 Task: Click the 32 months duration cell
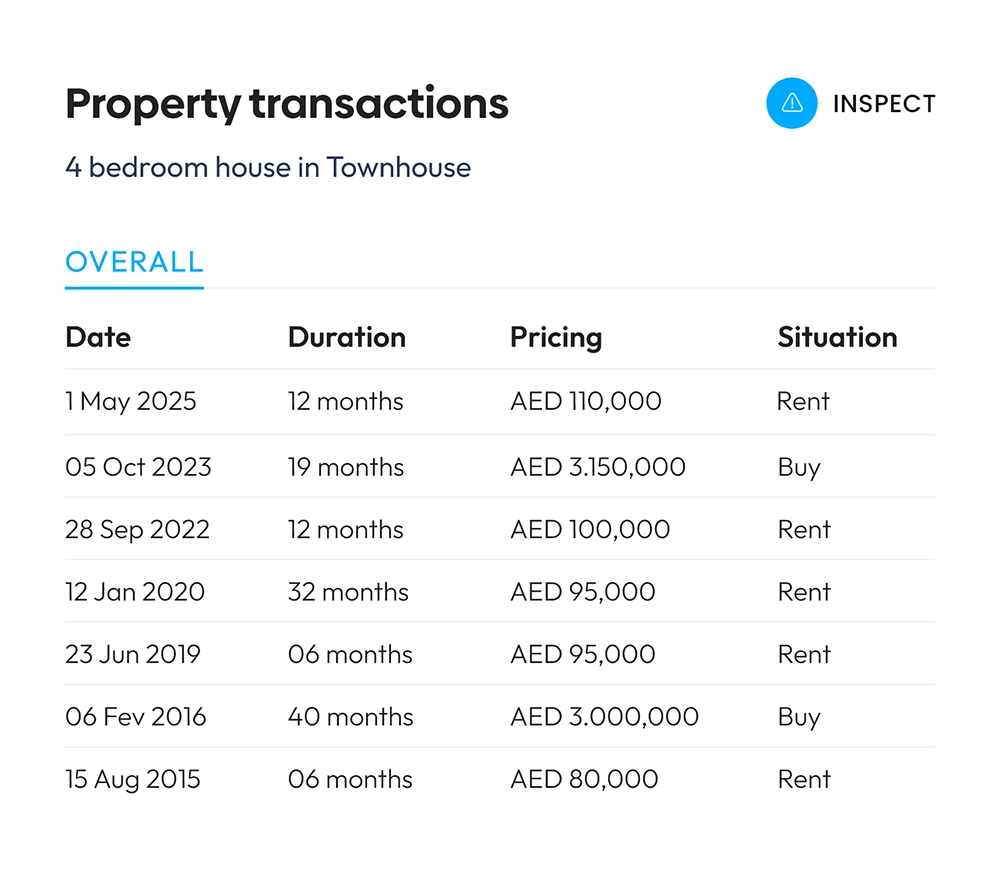click(348, 592)
